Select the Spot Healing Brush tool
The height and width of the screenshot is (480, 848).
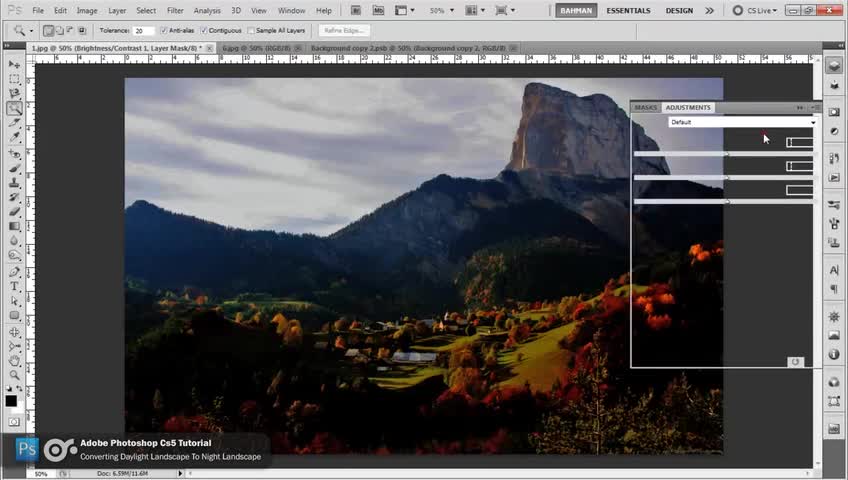tap(14, 154)
